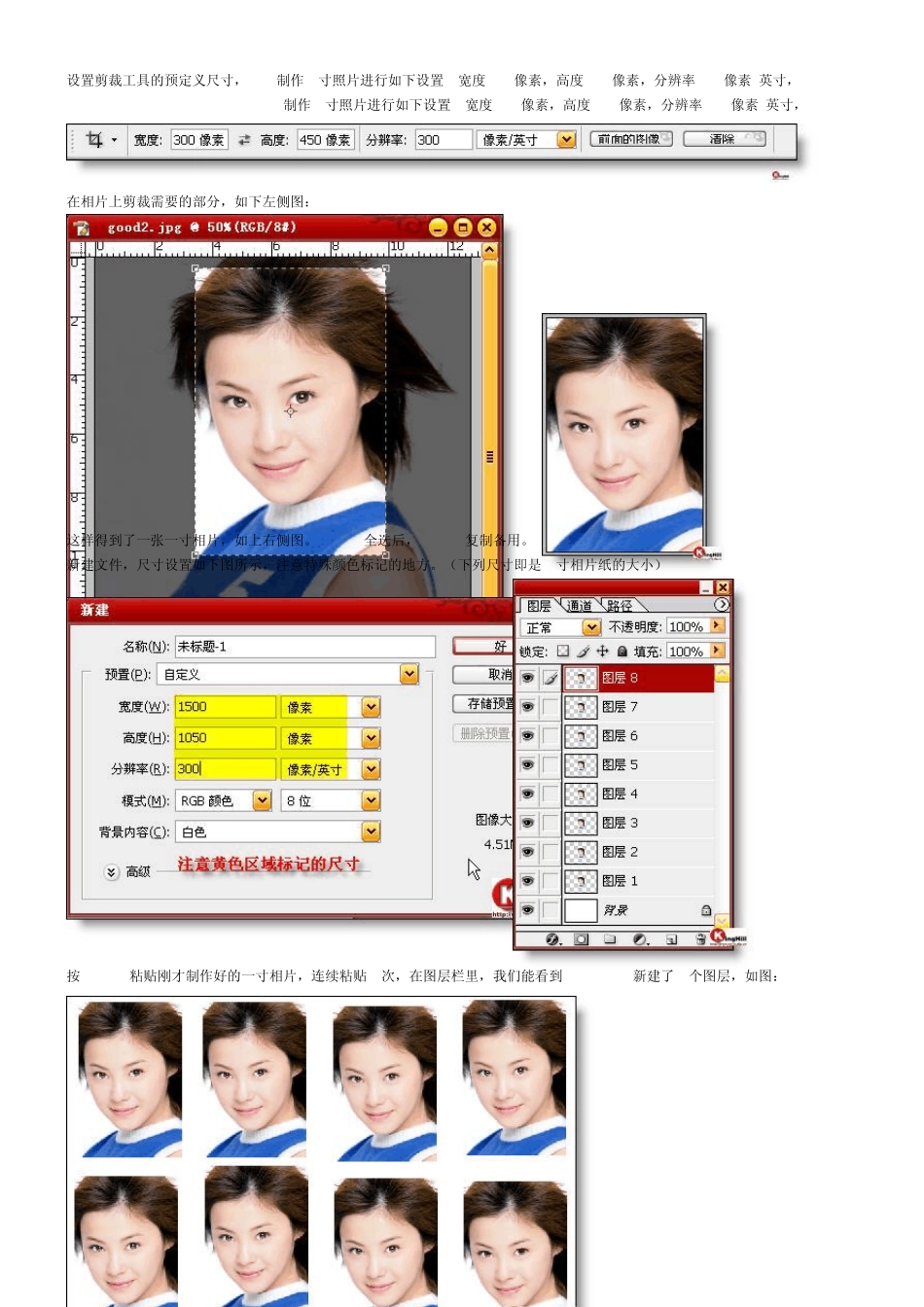Click the 不透明度 100% value field

(687, 627)
